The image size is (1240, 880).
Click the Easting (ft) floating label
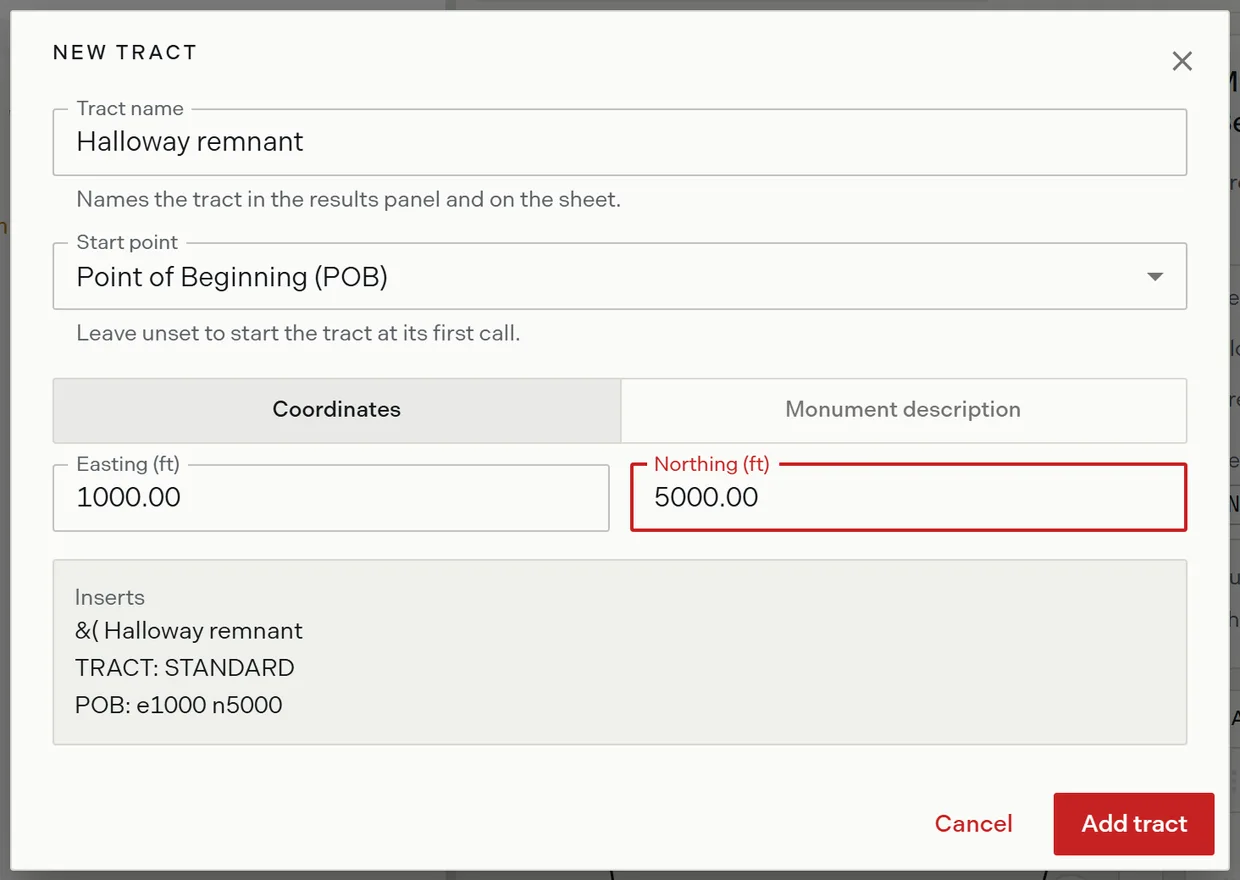tap(128, 464)
